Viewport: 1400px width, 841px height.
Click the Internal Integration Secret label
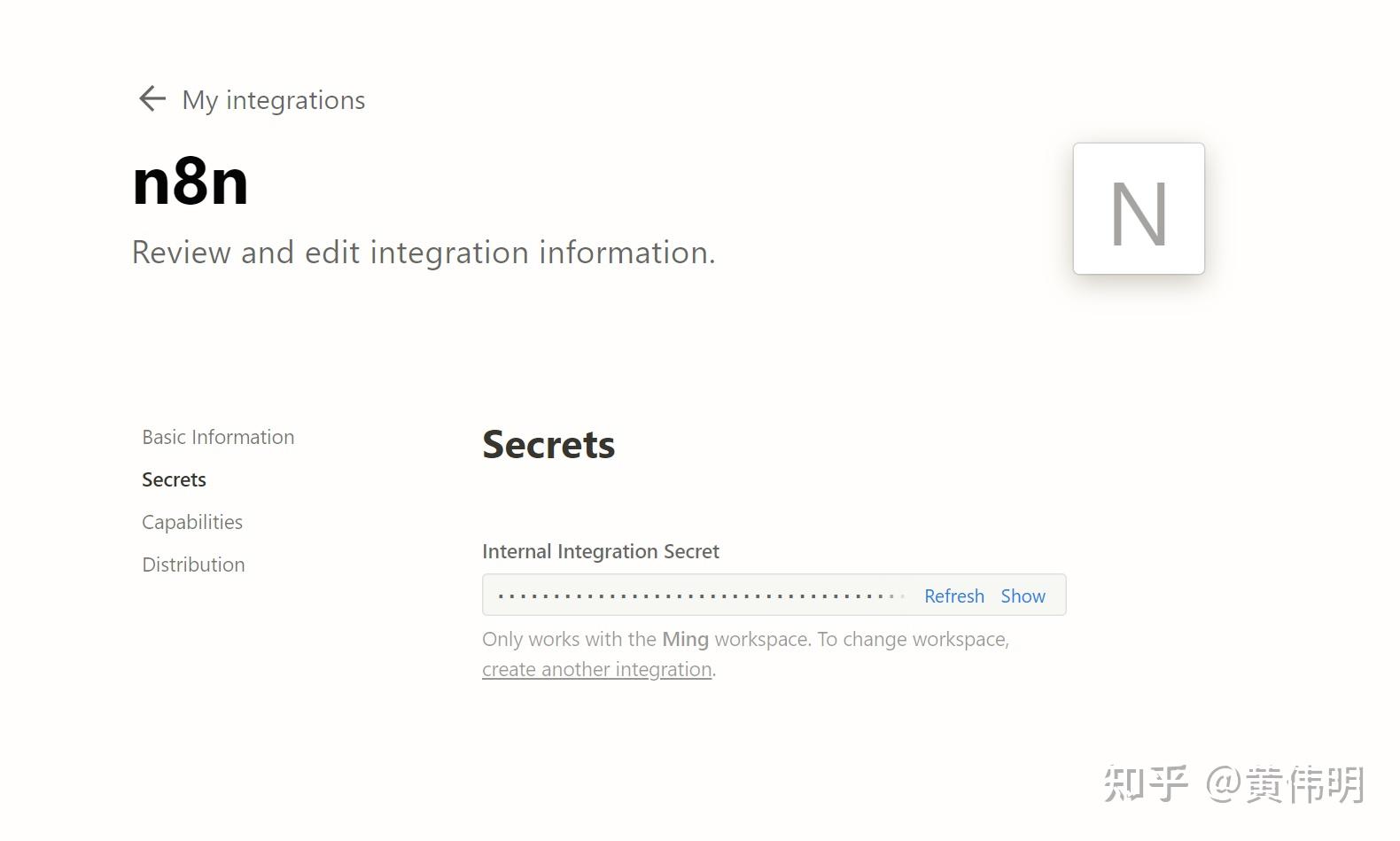coord(600,551)
